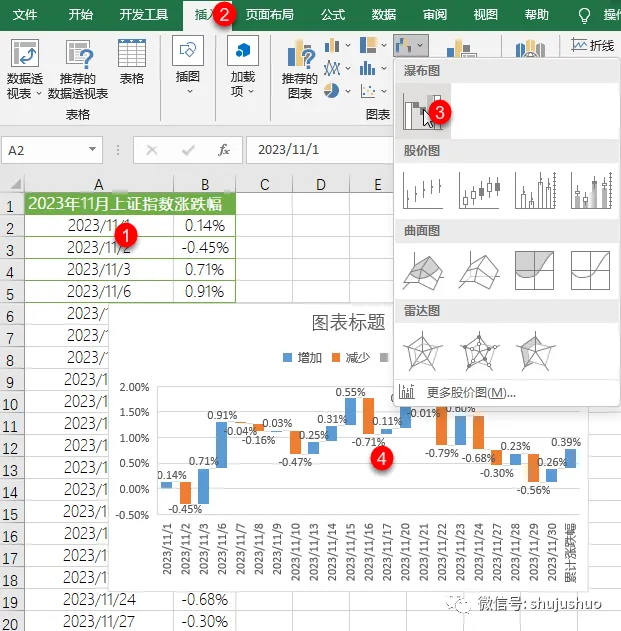This screenshot has width=621, height=631.
Task: Select column A header
Action: (x=99, y=184)
